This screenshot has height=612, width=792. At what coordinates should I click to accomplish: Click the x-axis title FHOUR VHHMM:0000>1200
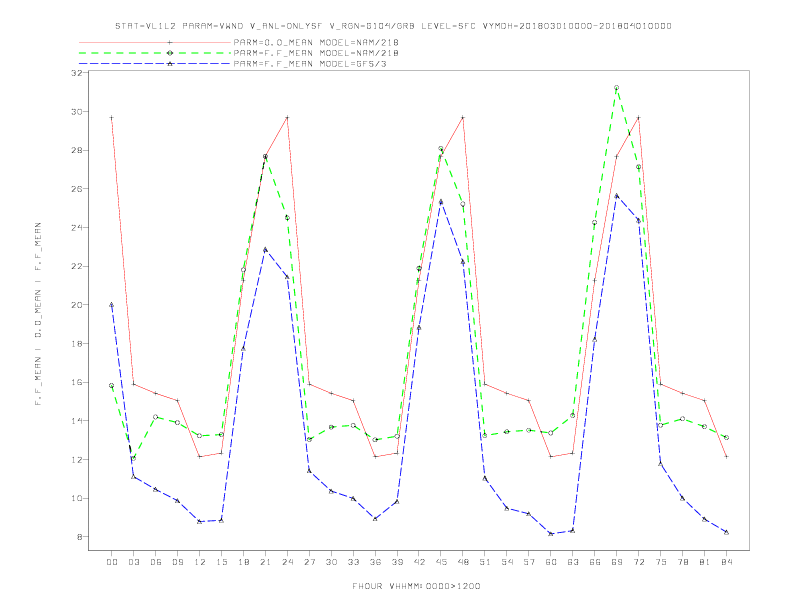click(x=416, y=586)
